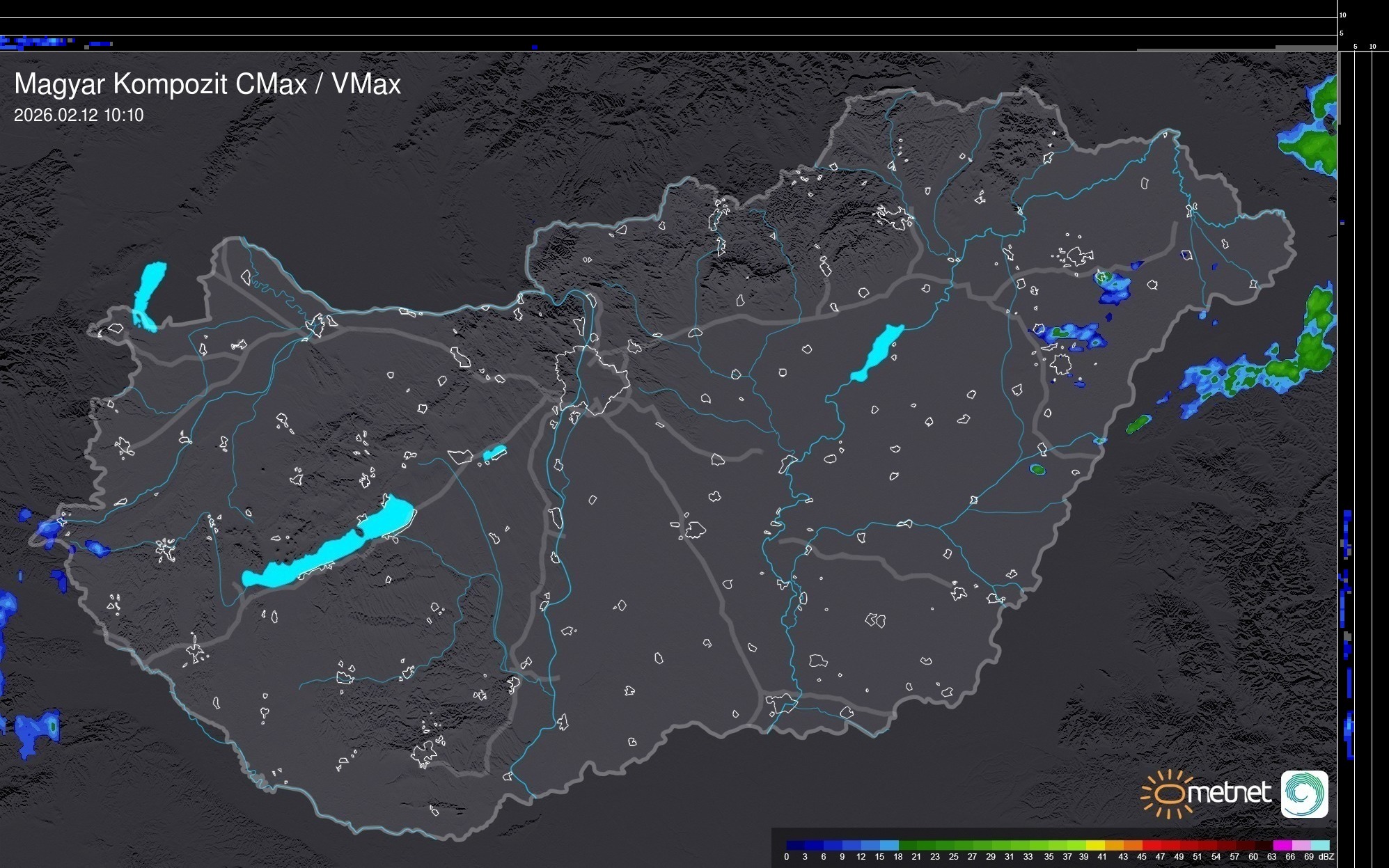Viewport: 1389px width, 868px height.
Task: Click the dBZ unit label in legend
Action: click(x=1326, y=857)
